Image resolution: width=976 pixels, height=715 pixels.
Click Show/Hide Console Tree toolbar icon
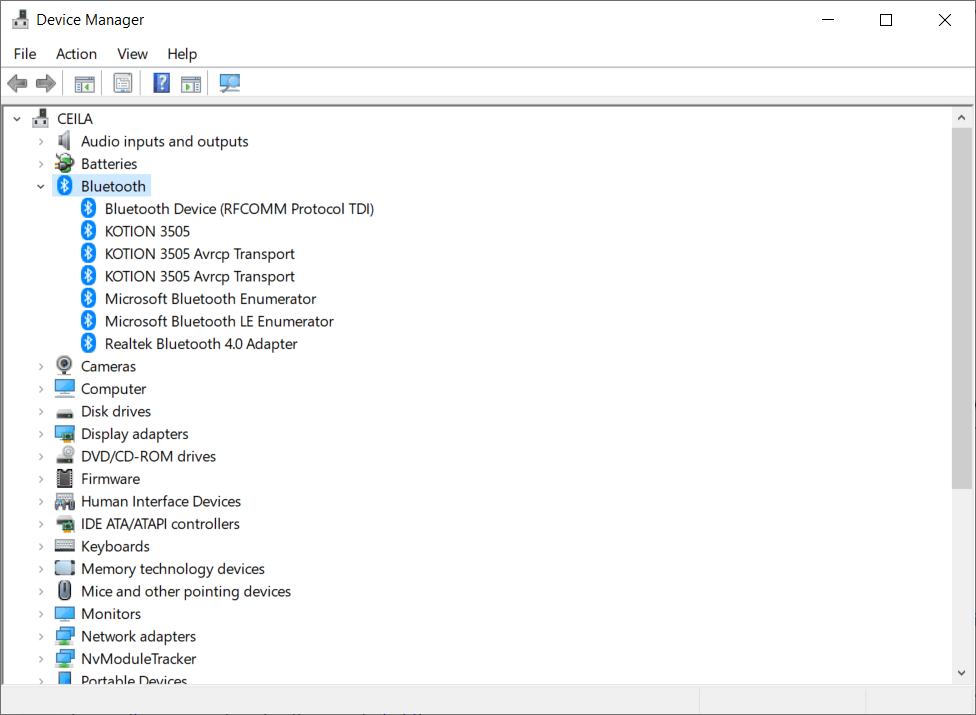tap(85, 83)
